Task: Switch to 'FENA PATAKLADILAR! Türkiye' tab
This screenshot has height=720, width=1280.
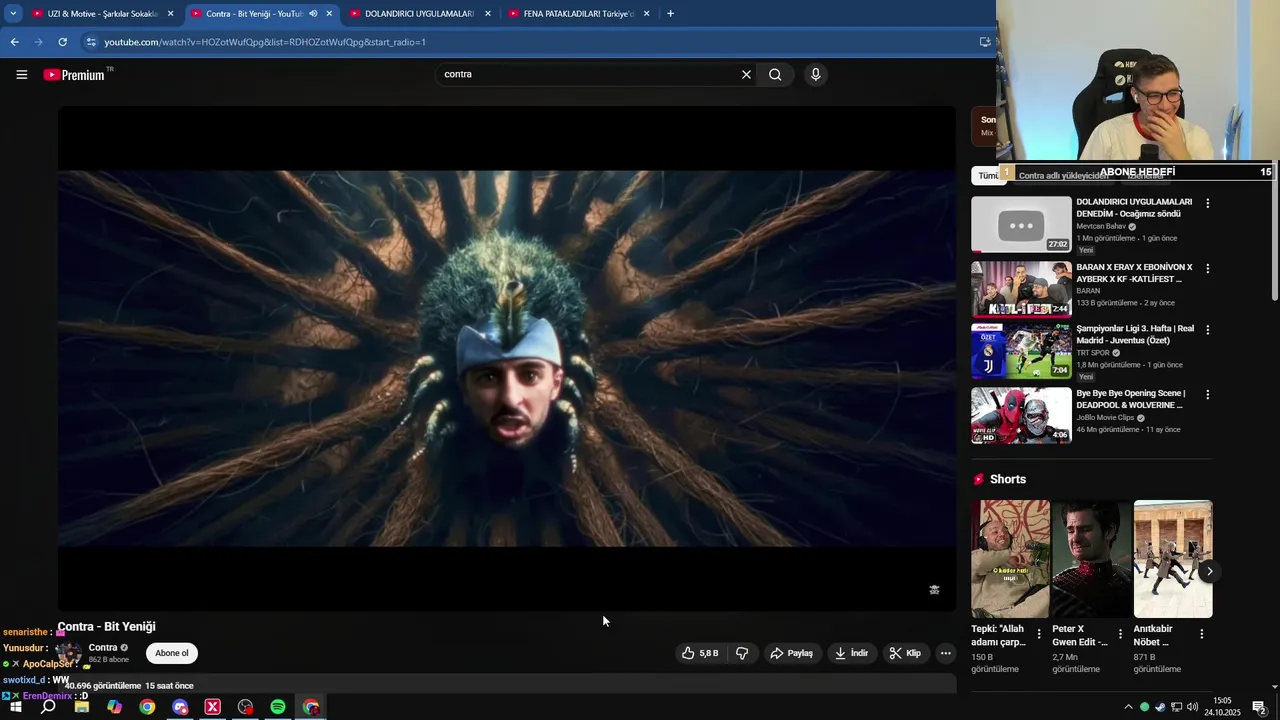Action: tap(578, 14)
